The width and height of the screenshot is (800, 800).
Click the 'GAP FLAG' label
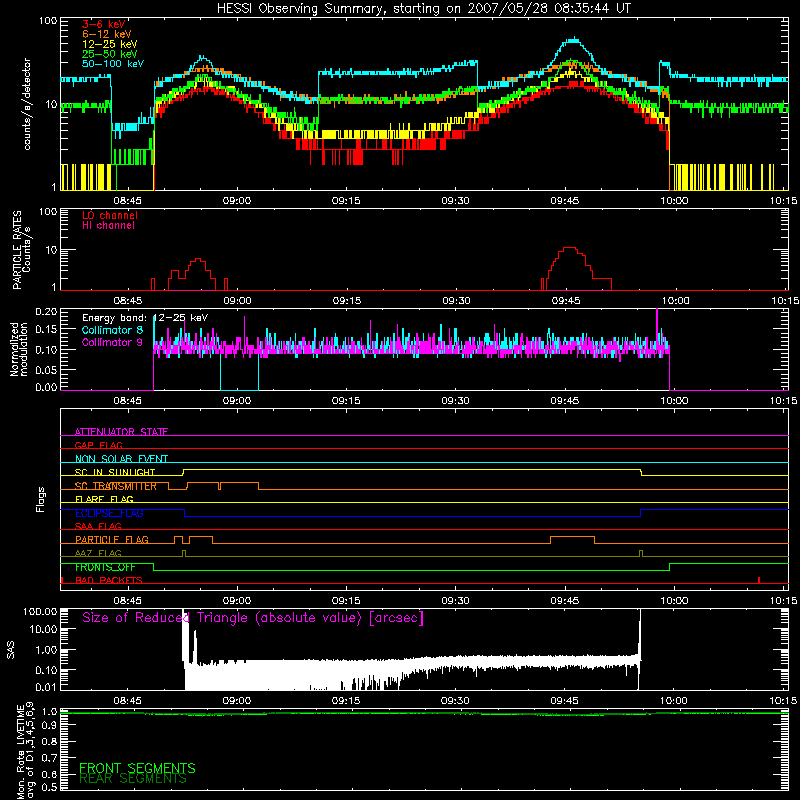coord(98,445)
